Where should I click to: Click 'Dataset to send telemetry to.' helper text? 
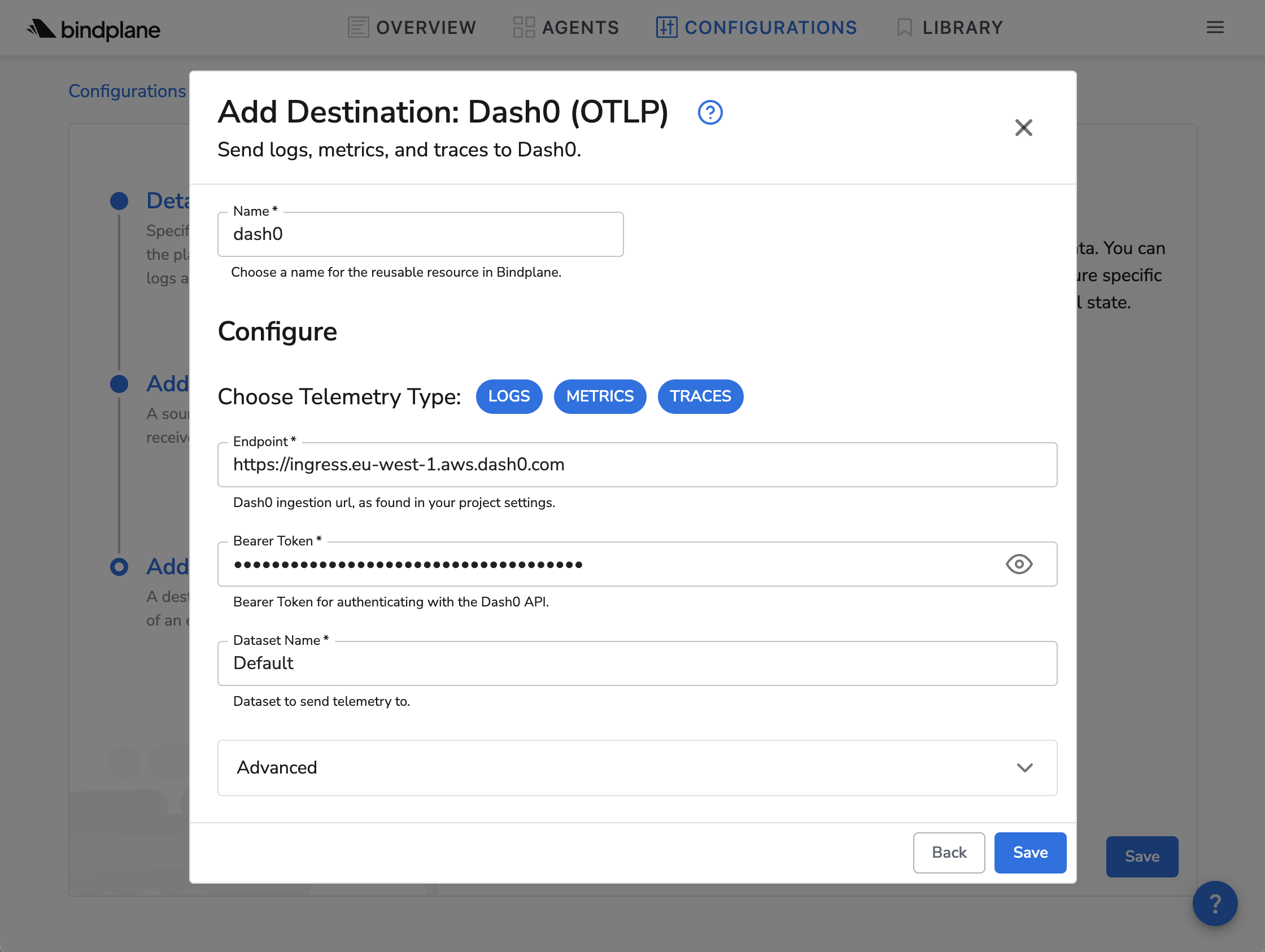click(321, 701)
